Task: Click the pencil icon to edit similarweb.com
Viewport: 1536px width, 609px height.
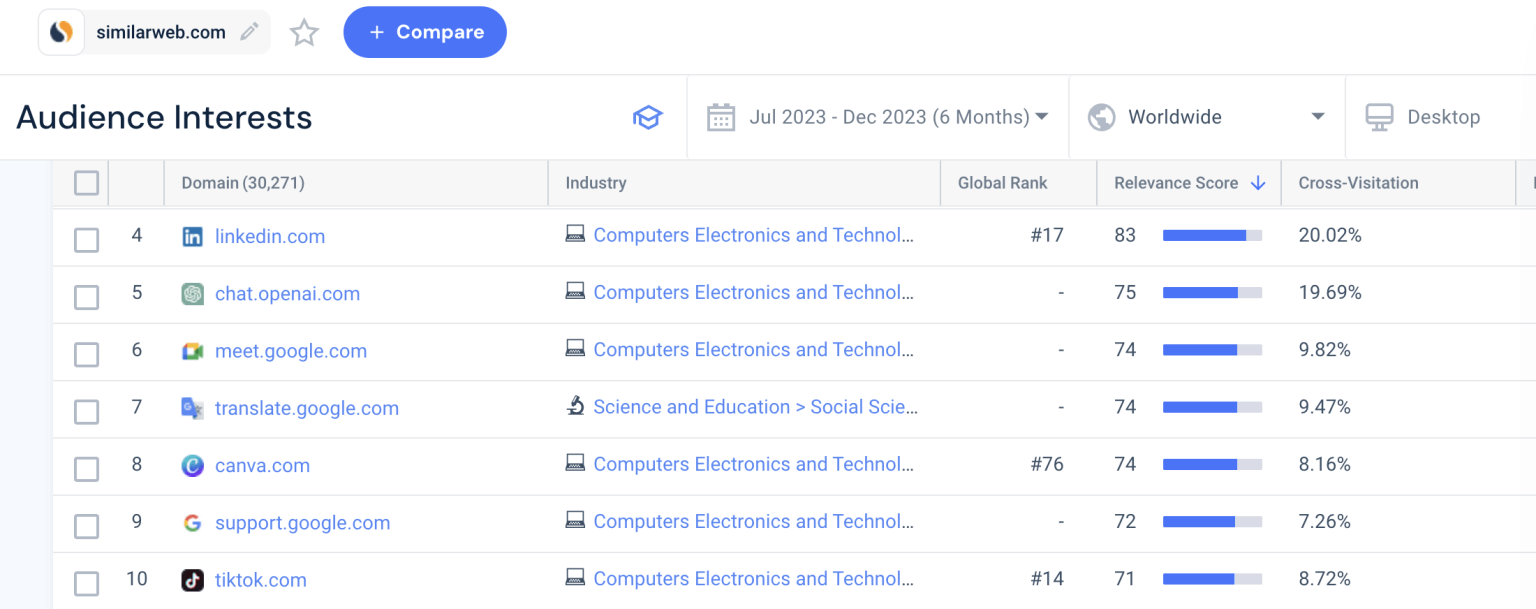Action: [x=249, y=31]
